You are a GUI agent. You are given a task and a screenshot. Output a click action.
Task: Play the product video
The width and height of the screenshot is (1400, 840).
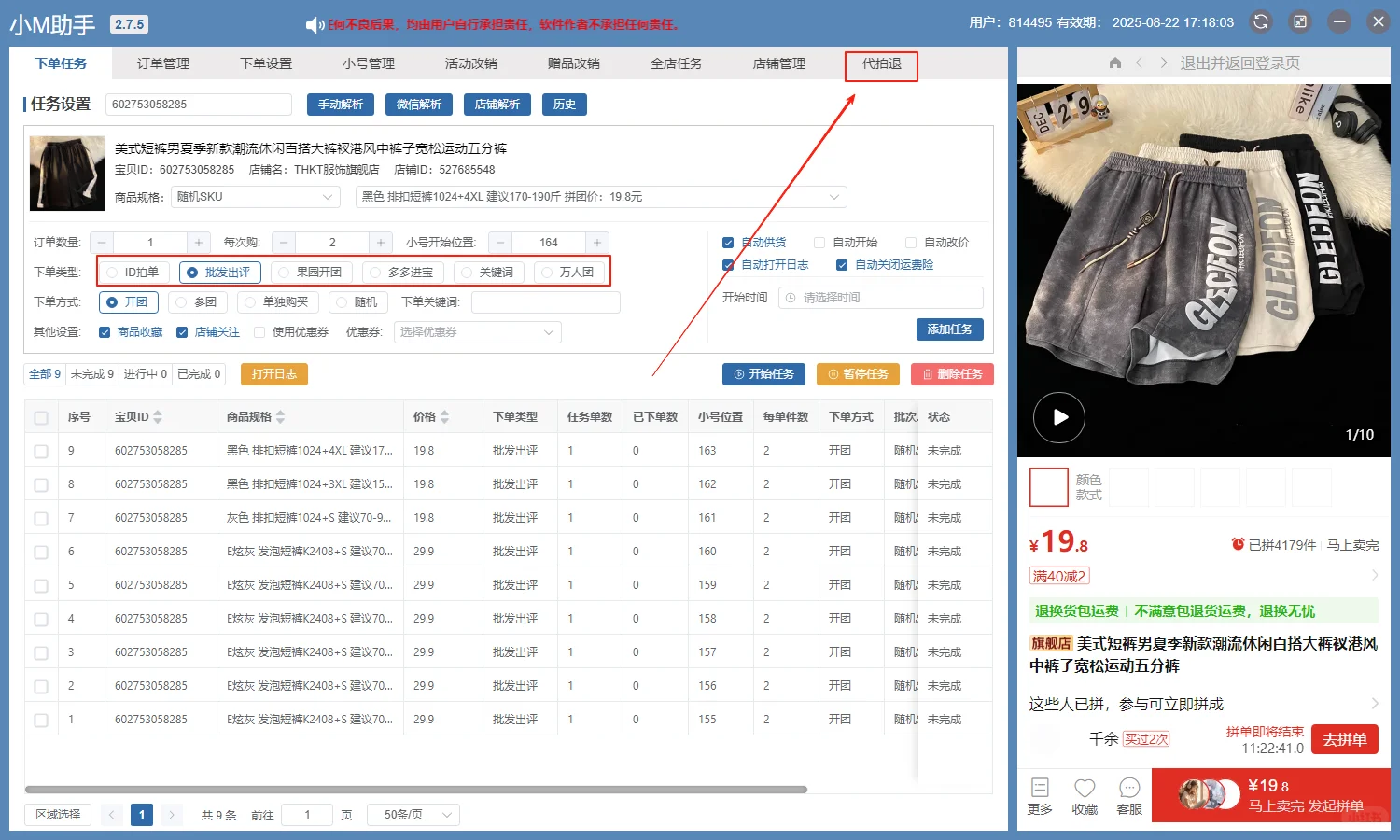pos(1058,417)
